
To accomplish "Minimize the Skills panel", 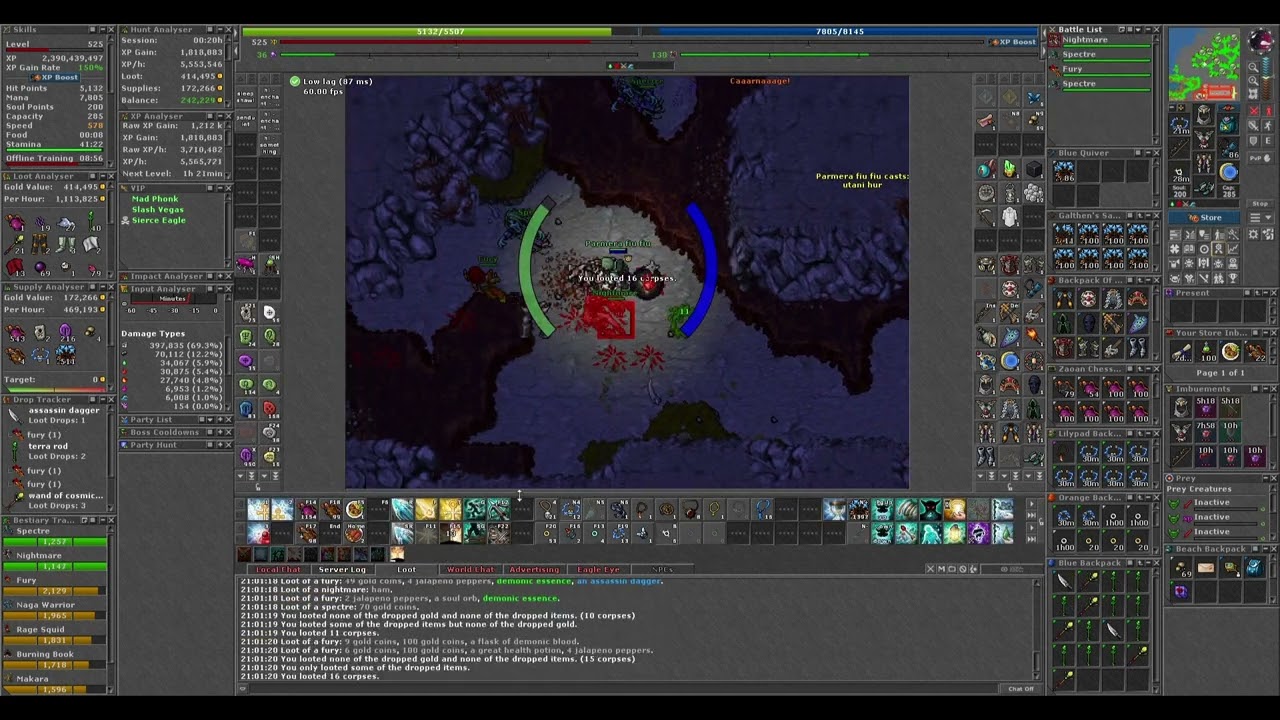I will [x=103, y=30].
